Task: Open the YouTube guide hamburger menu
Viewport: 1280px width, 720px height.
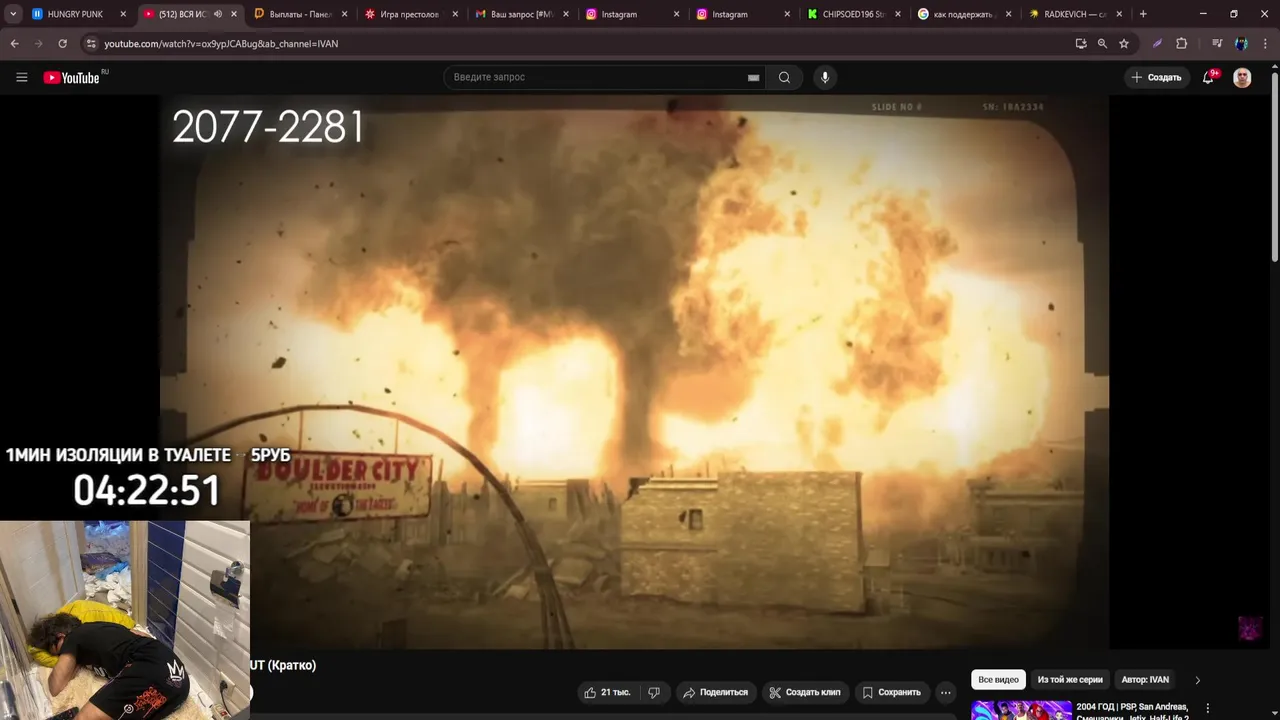Action: coord(21,77)
